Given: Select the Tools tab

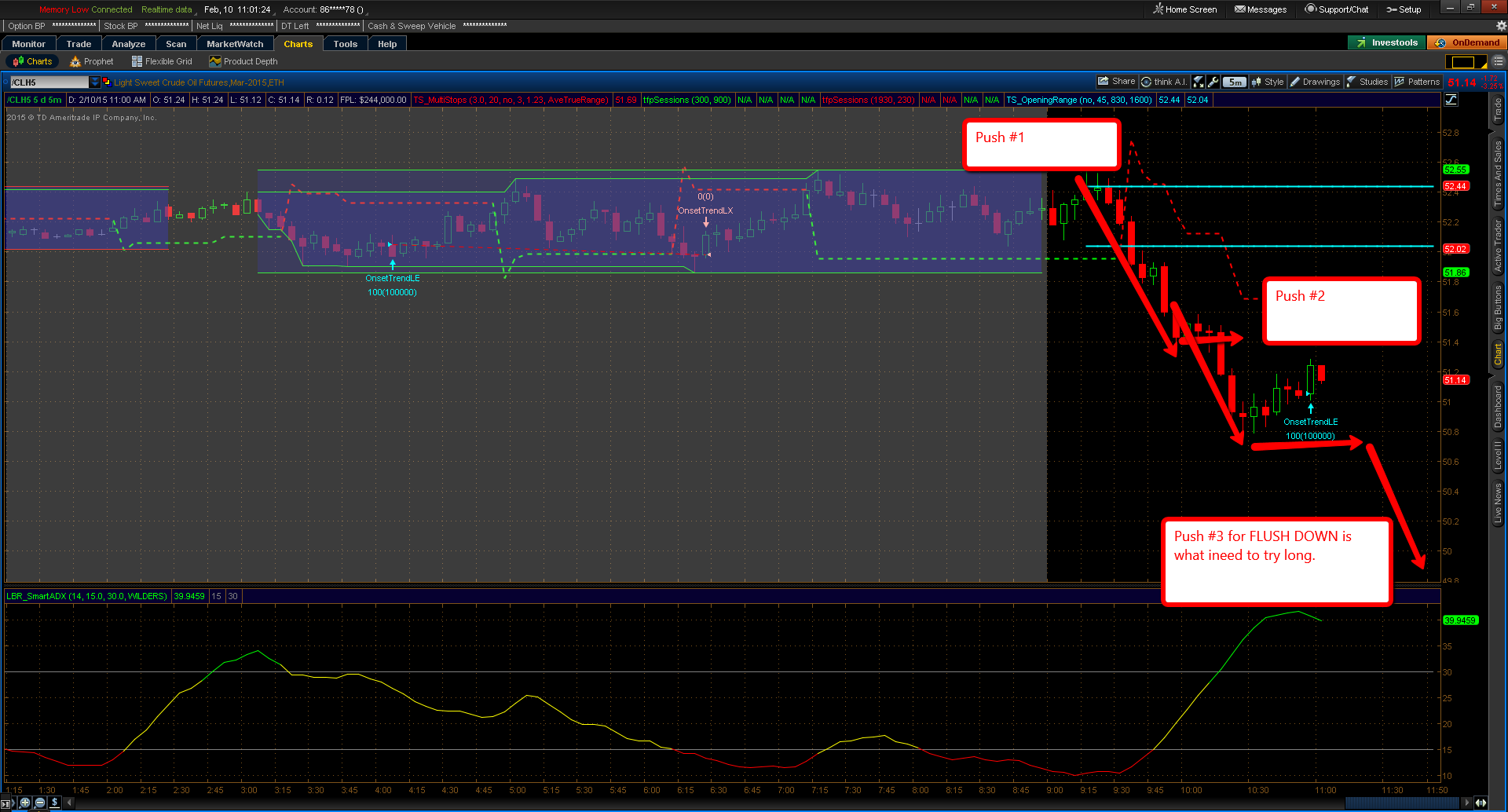Looking at the screenshot, I should point(346,44).
